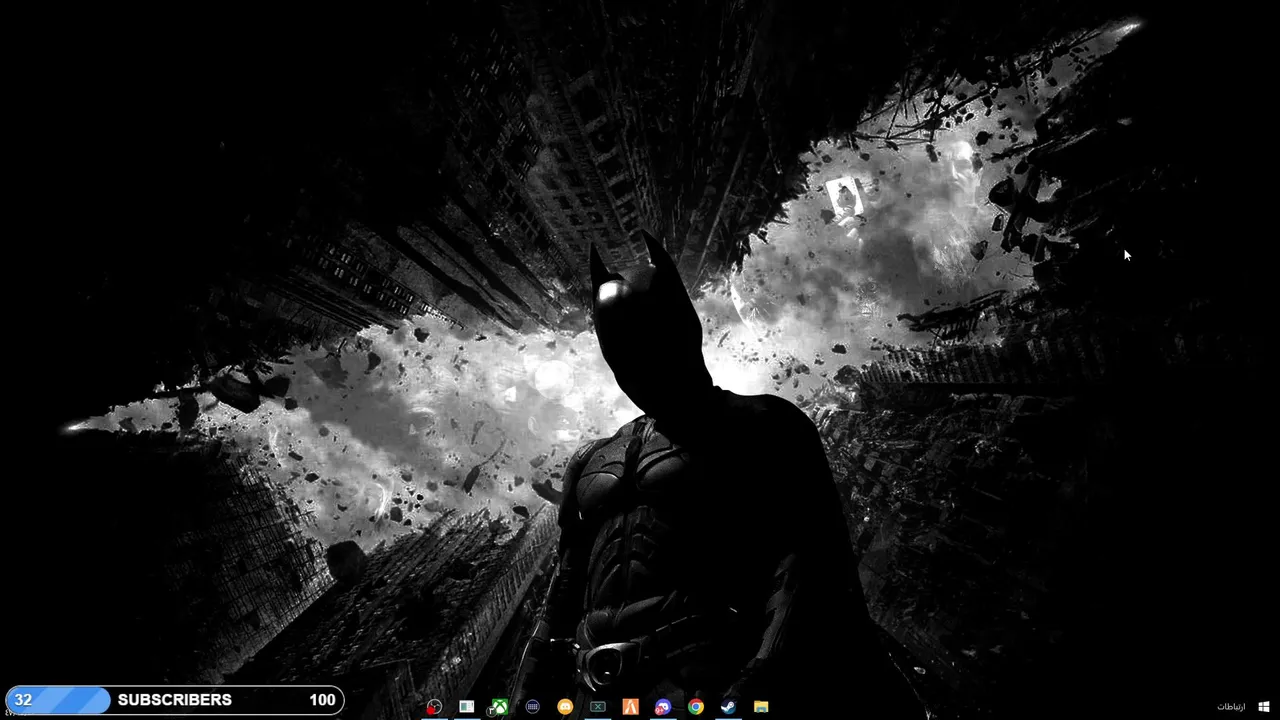Viewport: 1280px width, 720px height.
Task: Click the subscribers progress bar
Action: click(175, 700)
